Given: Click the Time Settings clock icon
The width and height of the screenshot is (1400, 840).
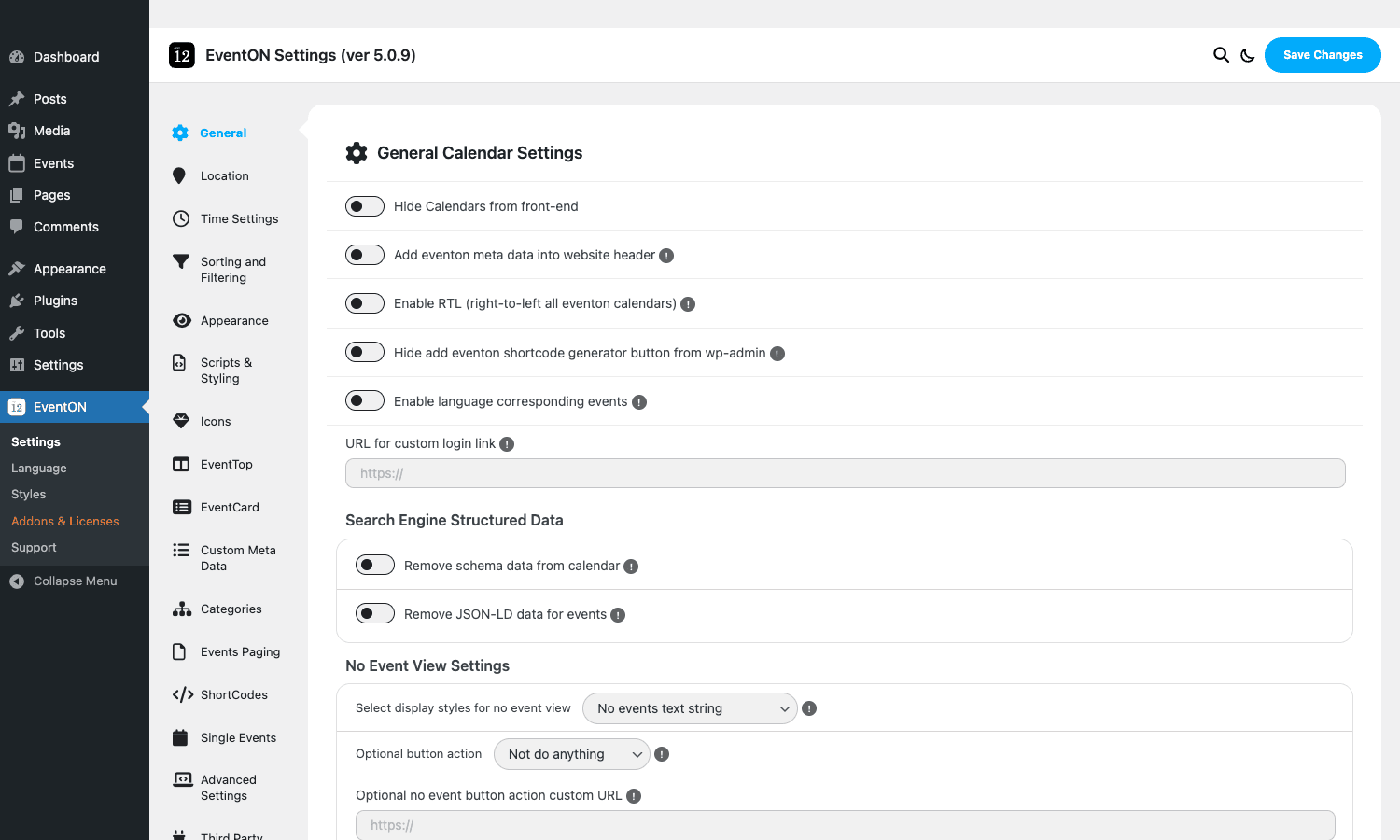Looking at the screenshot, I should click(x=181, y=218).
